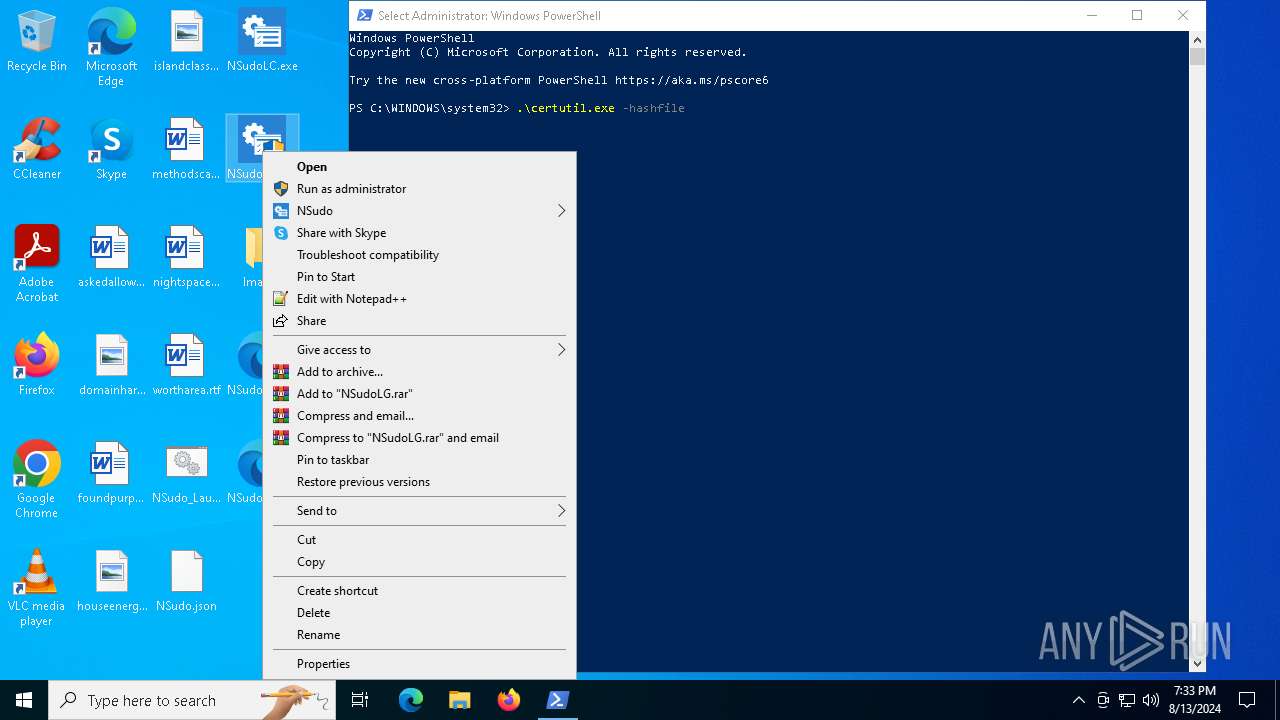
Task: Choose Pin to Start
Action: [420, 277]
